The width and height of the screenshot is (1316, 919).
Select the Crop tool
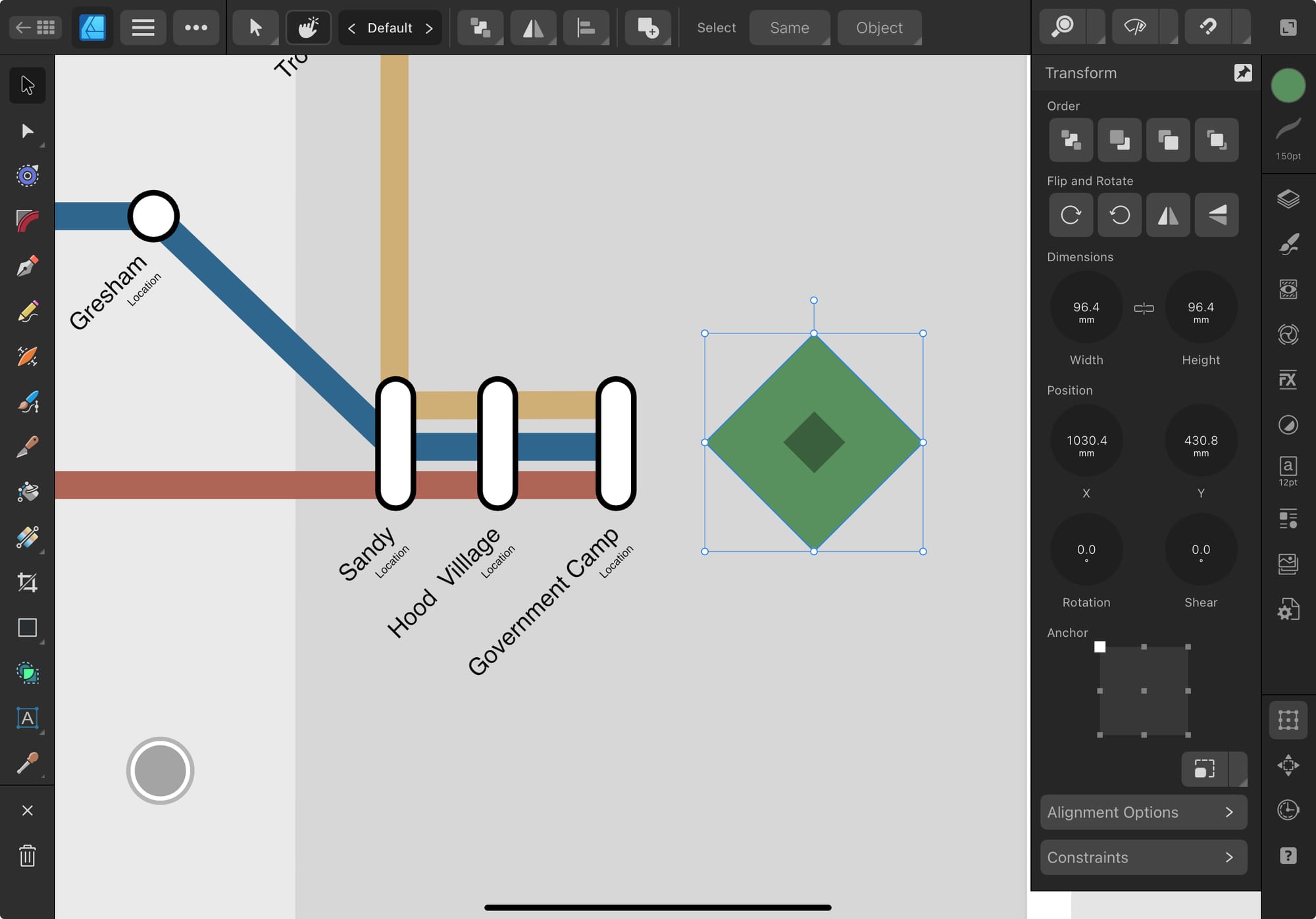tap(27, 582)
